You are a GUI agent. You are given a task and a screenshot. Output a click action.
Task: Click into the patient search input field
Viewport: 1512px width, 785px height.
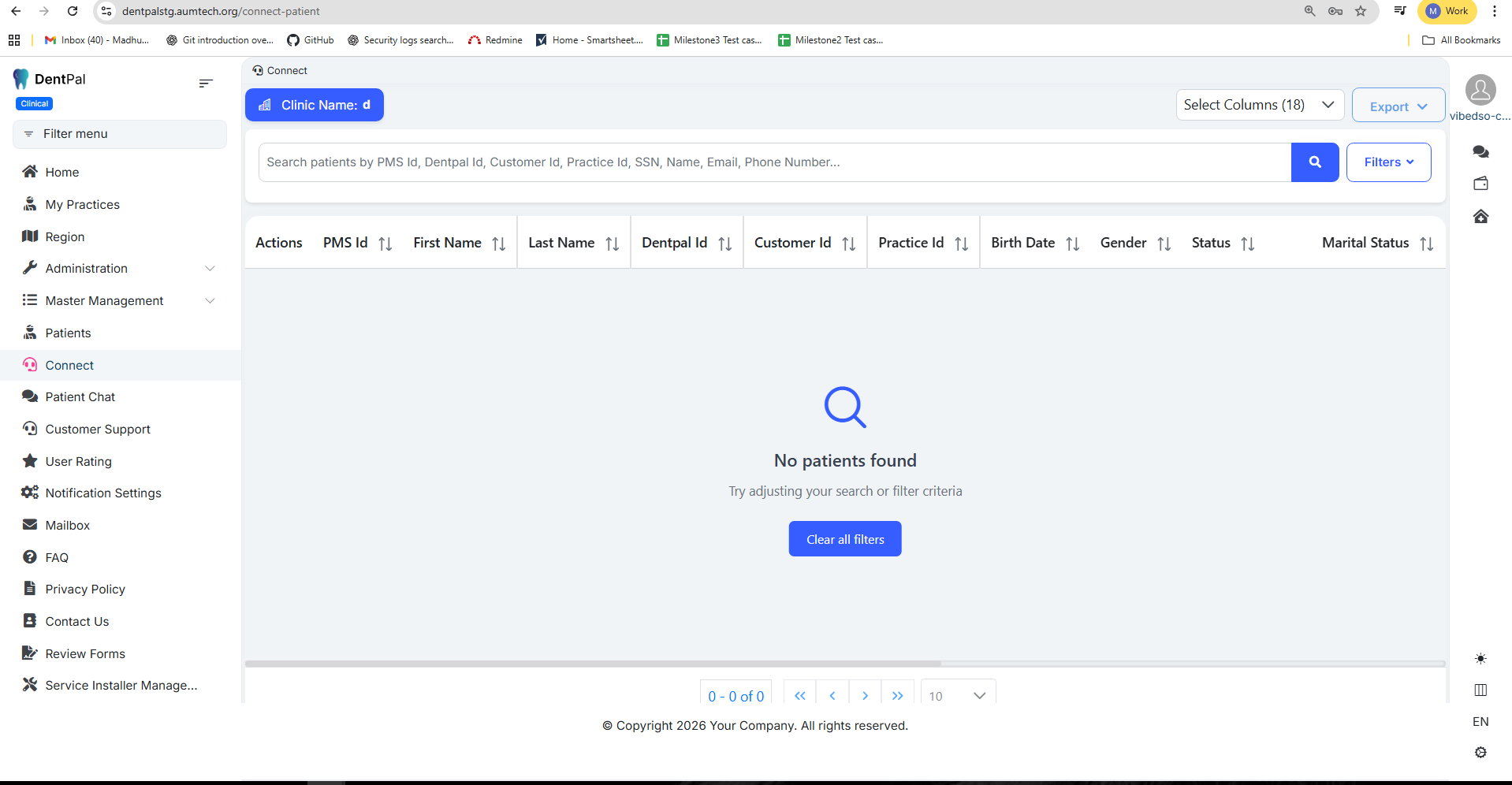click(774, 162)
